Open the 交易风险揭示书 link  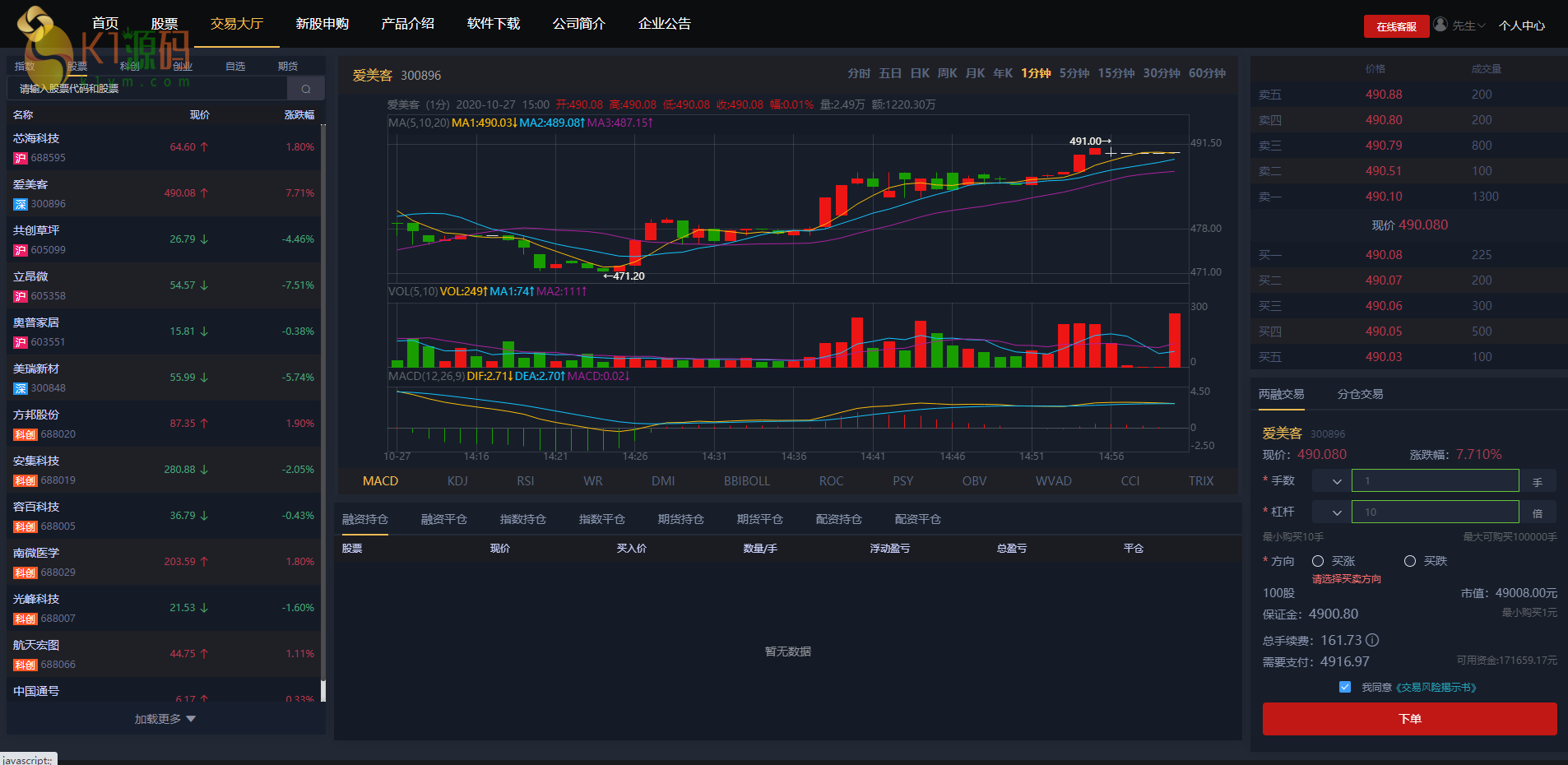tap(1436, 687)
